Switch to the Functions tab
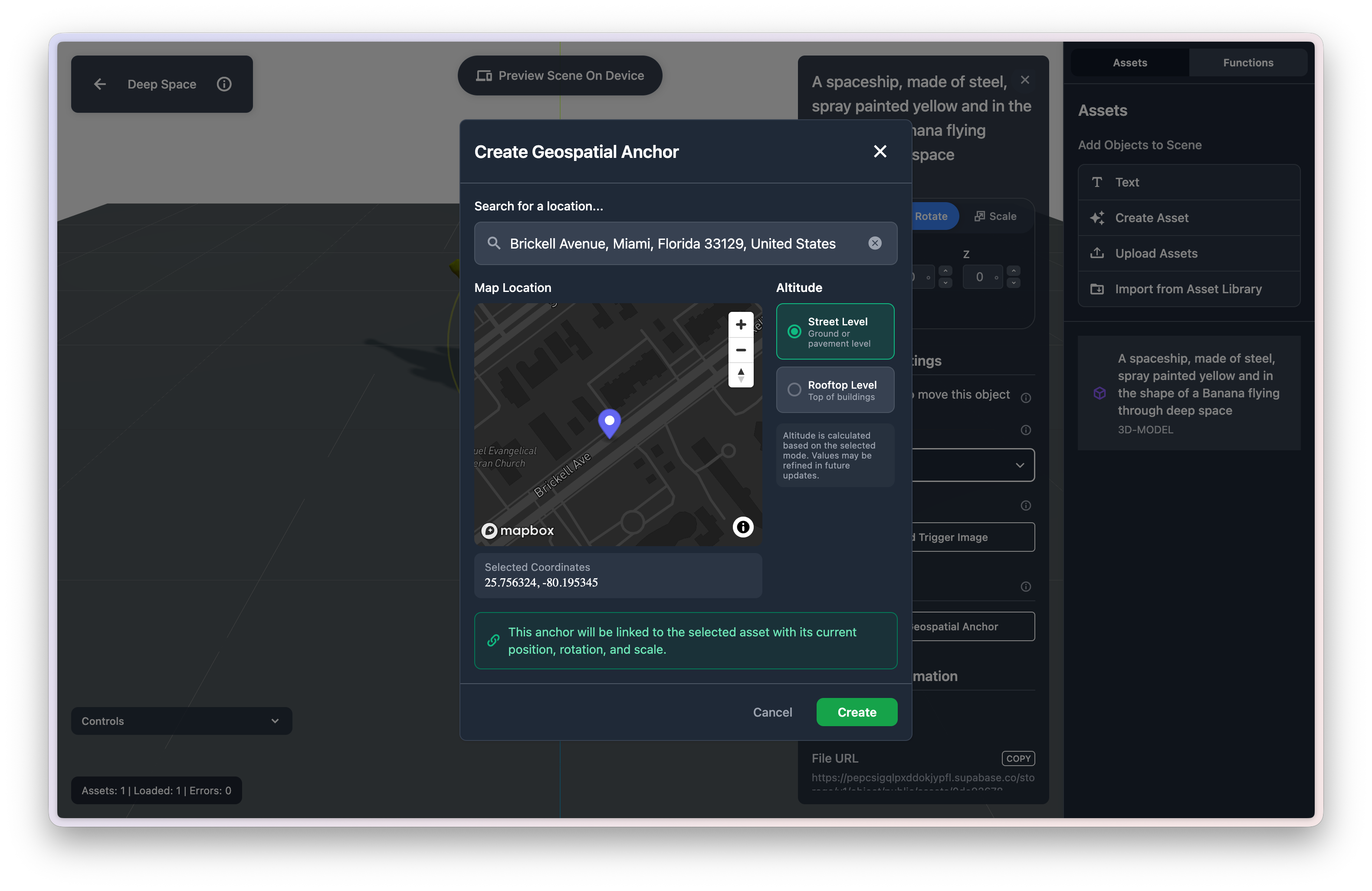The width and height of the screenshot is (1372, 891). click(1248, 62)
